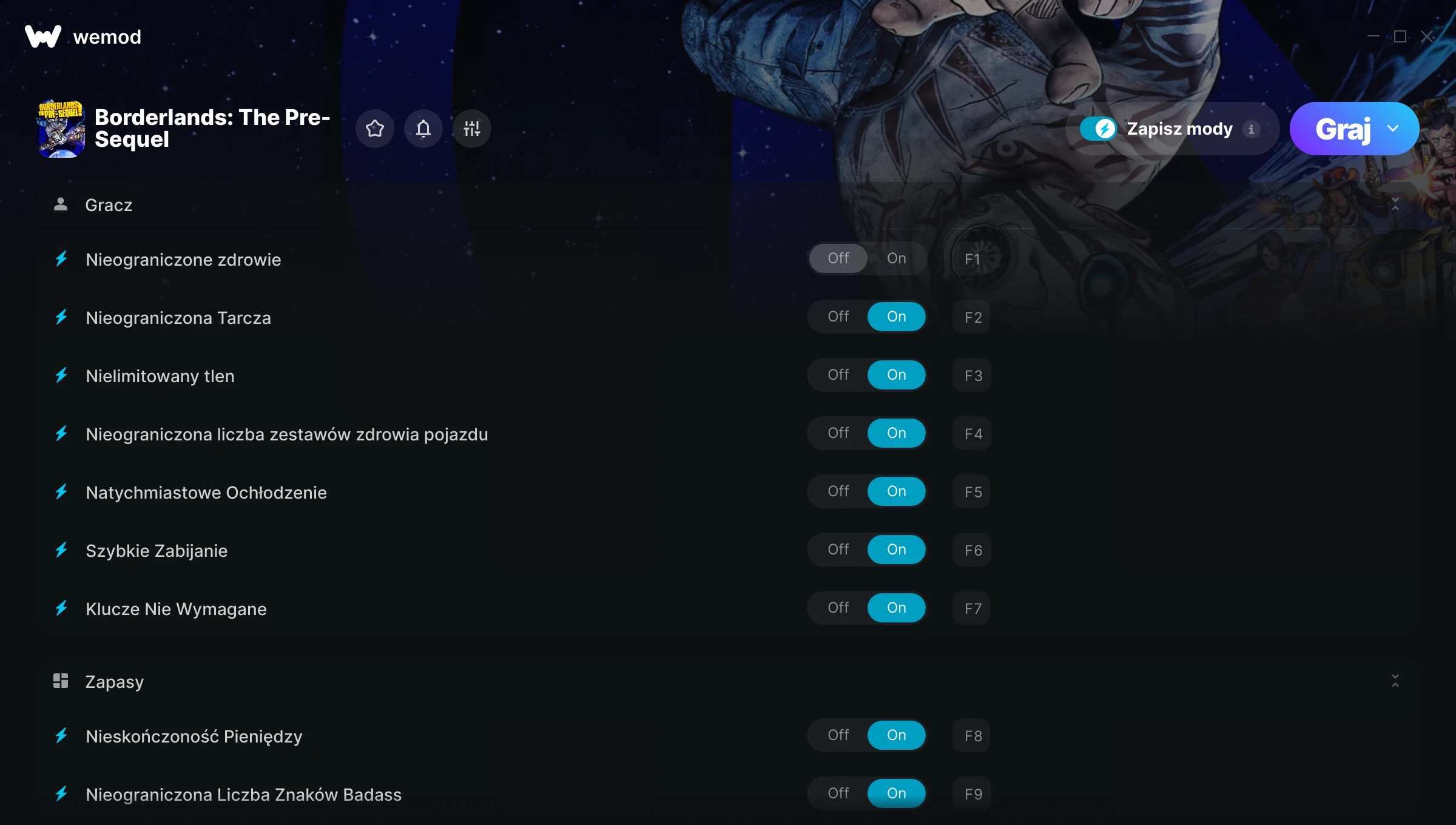Open notifications via the bell icon
This screenshot has height=825, width=1456.
pos(423,129)
